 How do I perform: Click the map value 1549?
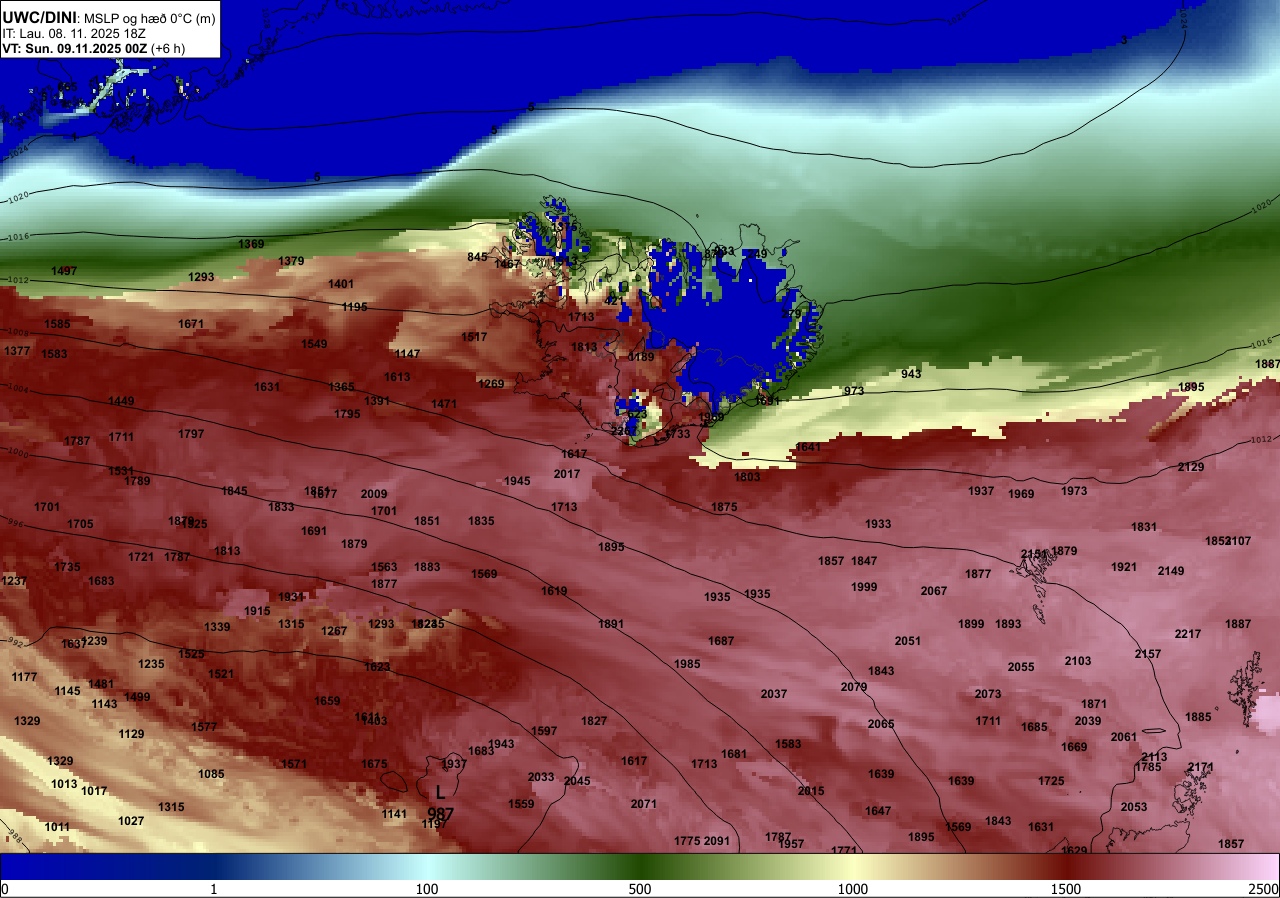click(x=314, y=344)
